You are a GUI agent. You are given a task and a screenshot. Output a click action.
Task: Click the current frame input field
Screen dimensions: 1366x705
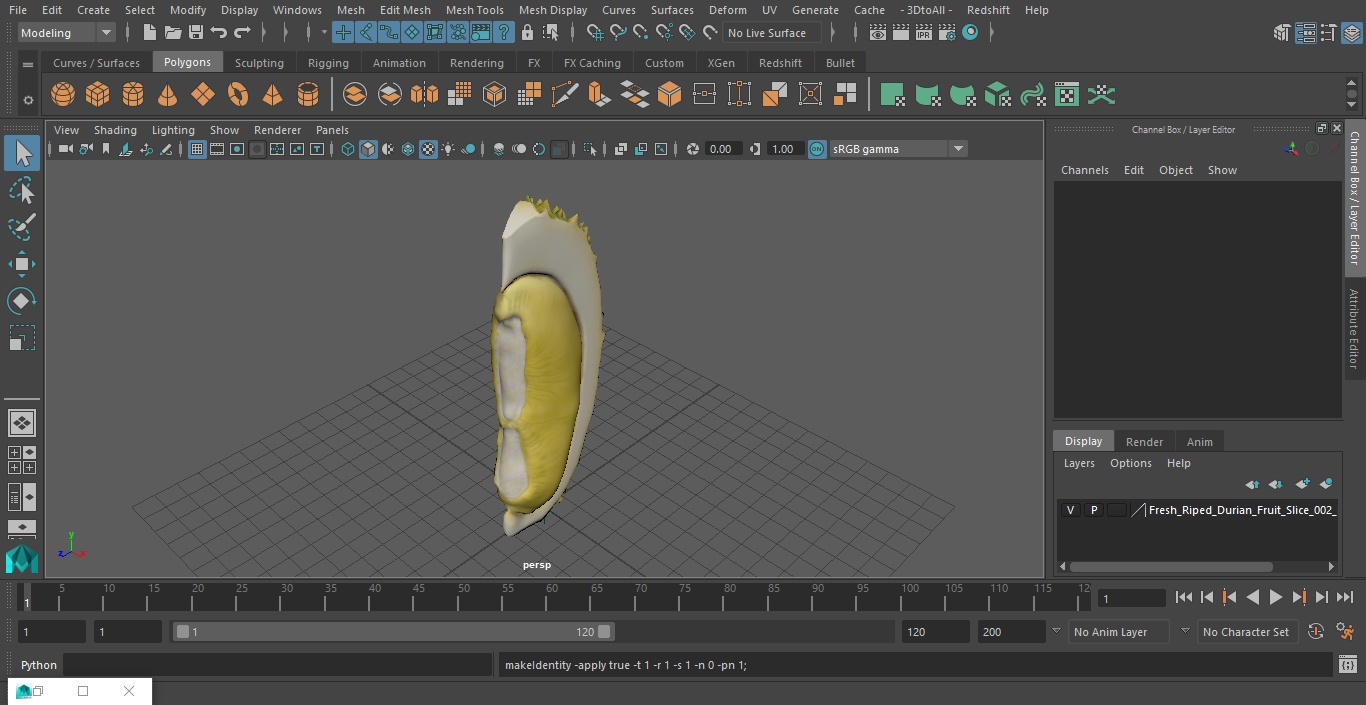click(1131, 598)
